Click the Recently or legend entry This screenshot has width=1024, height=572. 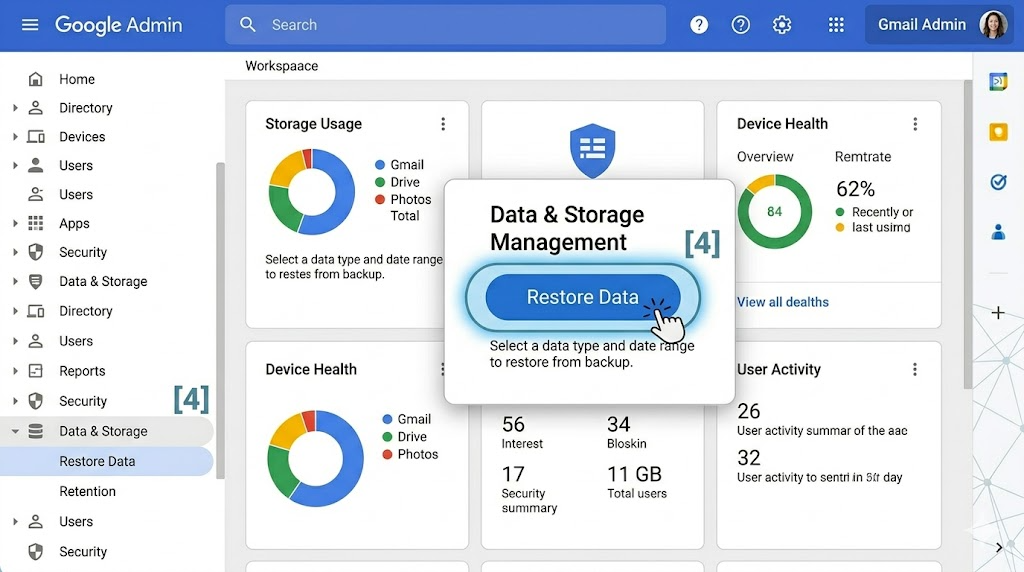pyautogui.click(x=874, y=212)
